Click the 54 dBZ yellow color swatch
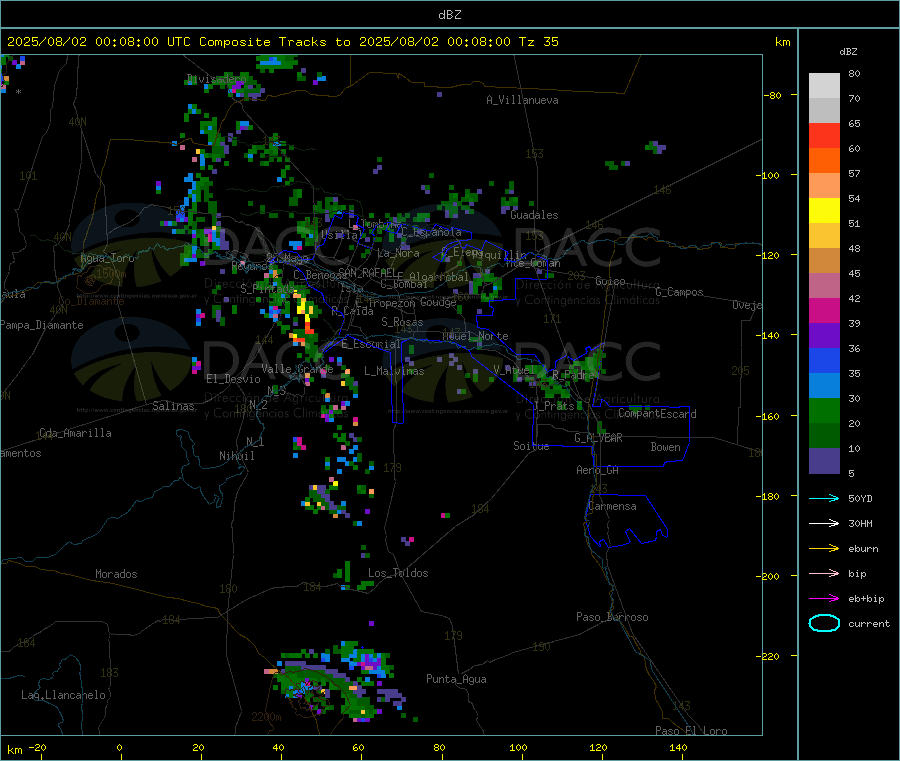Viewport: 900px width, 761px height. (824, 211)
